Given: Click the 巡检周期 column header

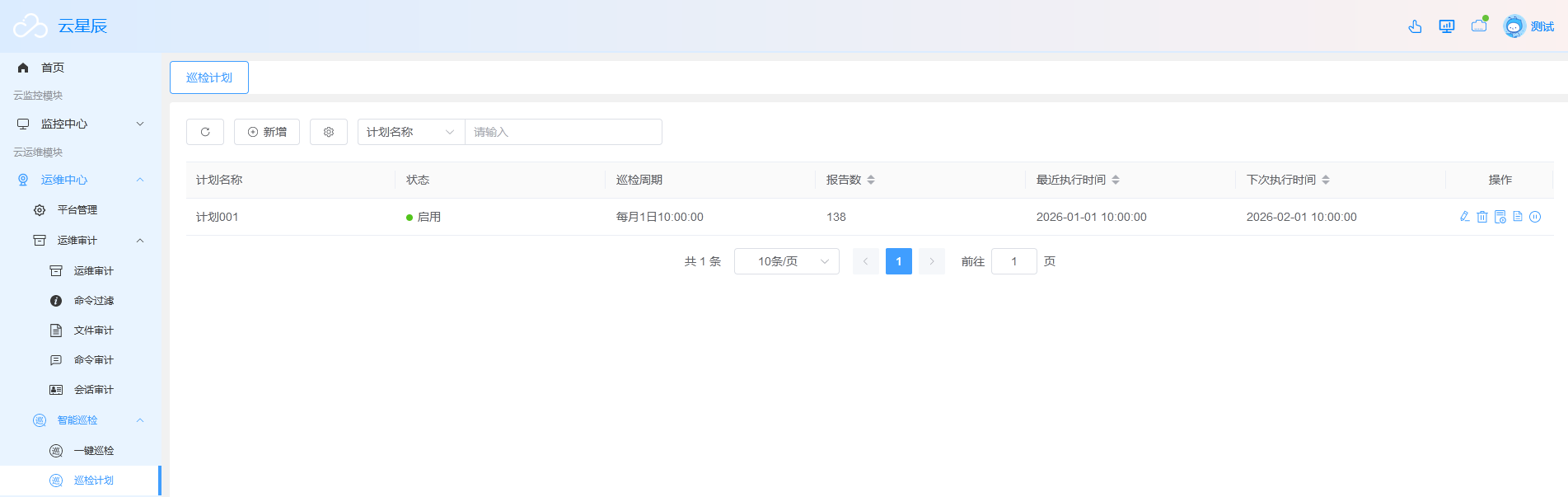Looking at the screenshot, I should tap(639, 180).
